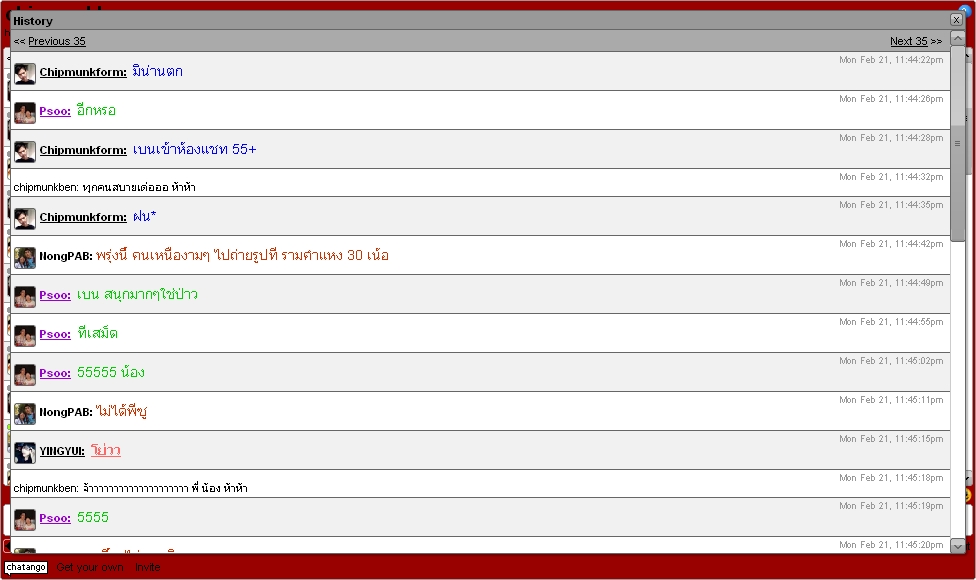Viewport: 976px width, 580px height.
Task: Open Chipmunkform profile from 11:44:22pm message
Action: [x=83, y=72]
